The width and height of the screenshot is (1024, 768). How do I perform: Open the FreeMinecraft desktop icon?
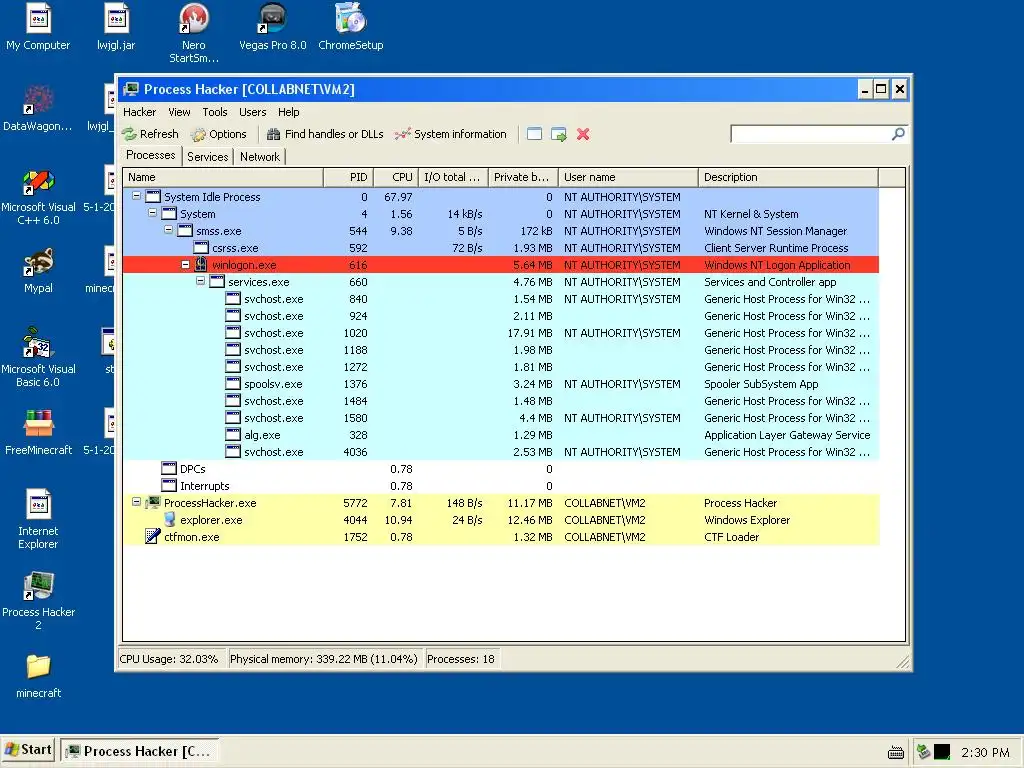[38, 431]
